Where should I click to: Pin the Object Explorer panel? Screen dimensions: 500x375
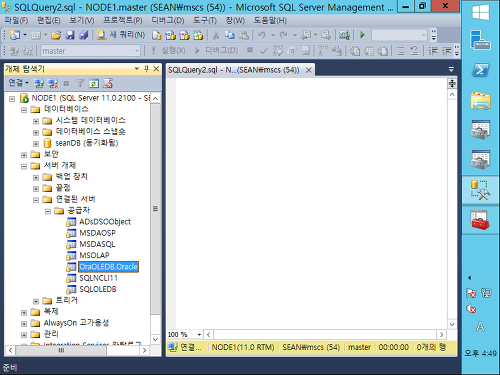click(x=146, y=69)
